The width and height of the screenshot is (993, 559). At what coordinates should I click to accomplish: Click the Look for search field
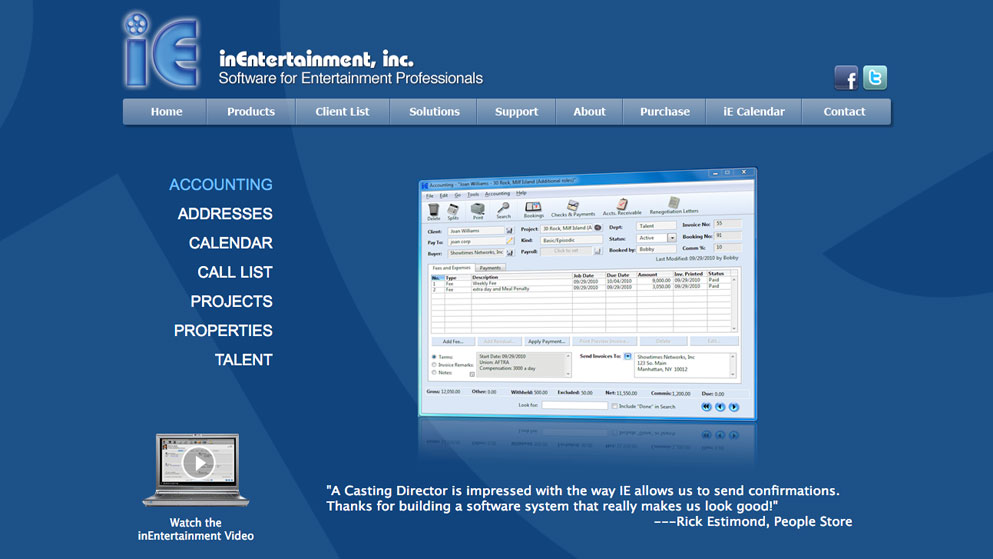574,405
